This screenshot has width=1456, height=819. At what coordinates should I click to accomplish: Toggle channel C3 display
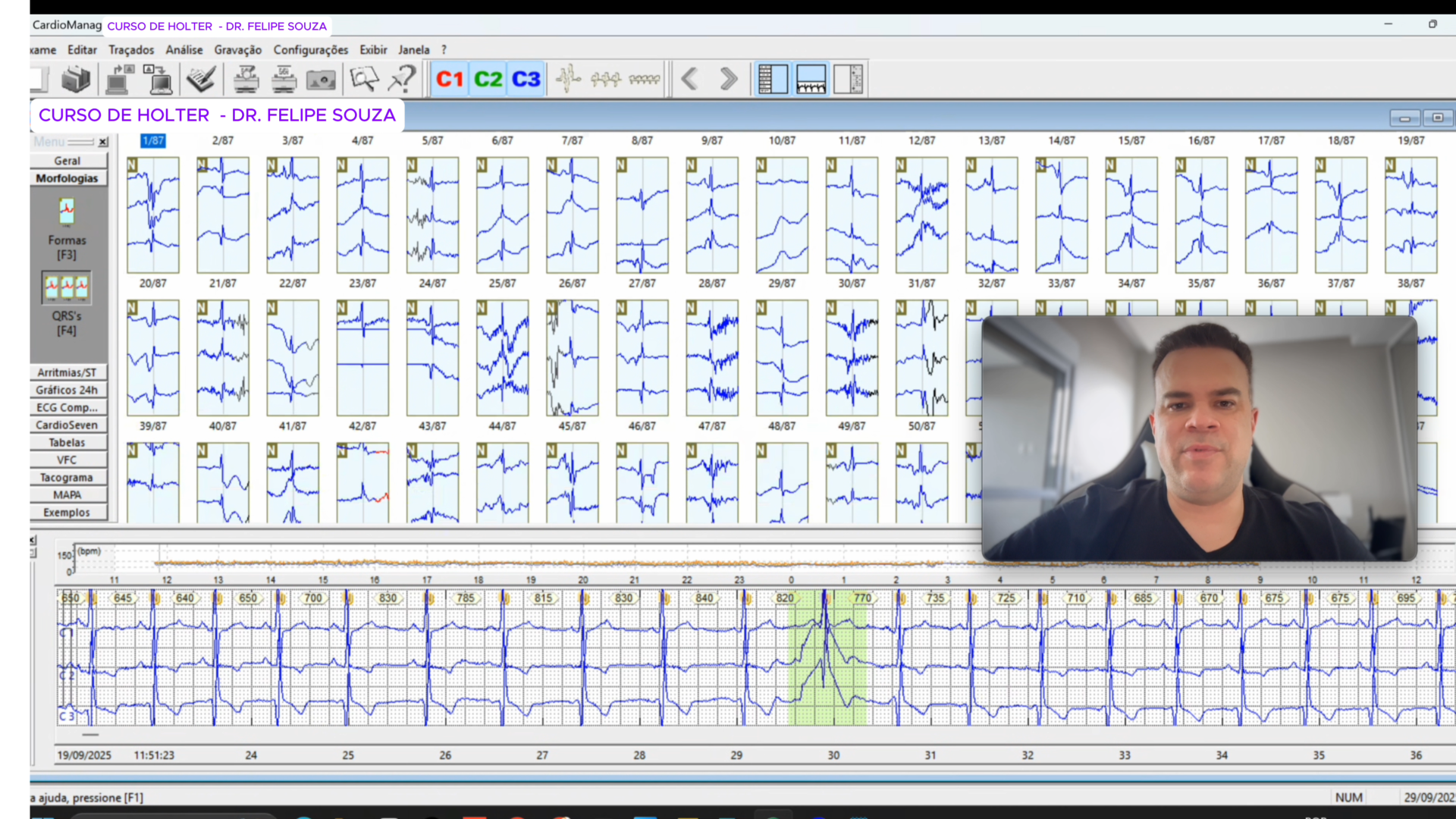tap(526, 79)
